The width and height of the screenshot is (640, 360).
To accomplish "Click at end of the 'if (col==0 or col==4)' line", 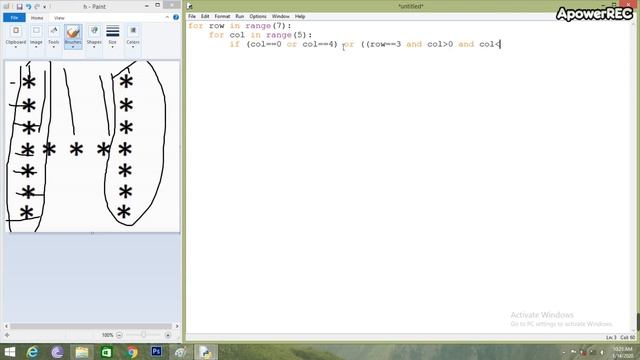I will pyautogui.click(x=501, y=44).
